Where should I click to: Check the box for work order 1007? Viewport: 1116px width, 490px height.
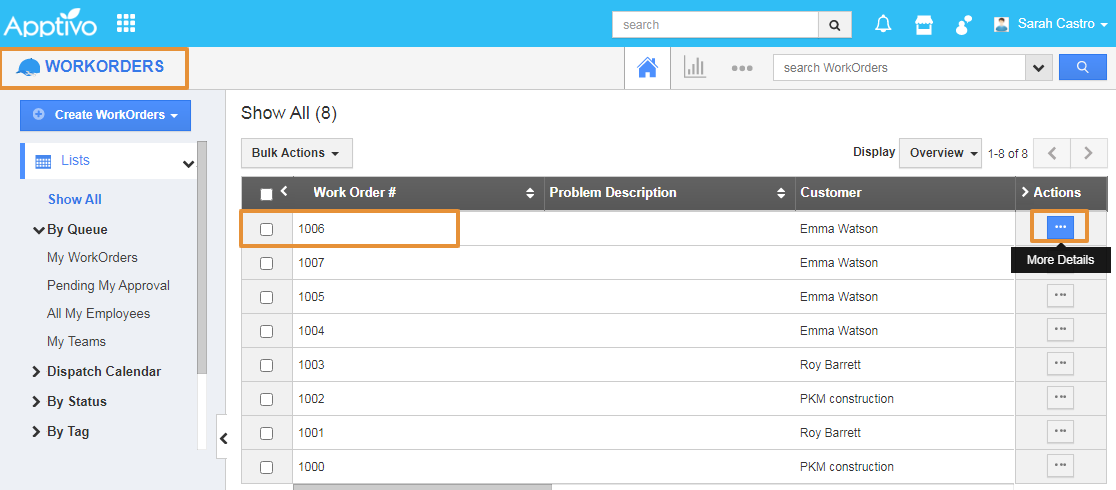point(266,263)
